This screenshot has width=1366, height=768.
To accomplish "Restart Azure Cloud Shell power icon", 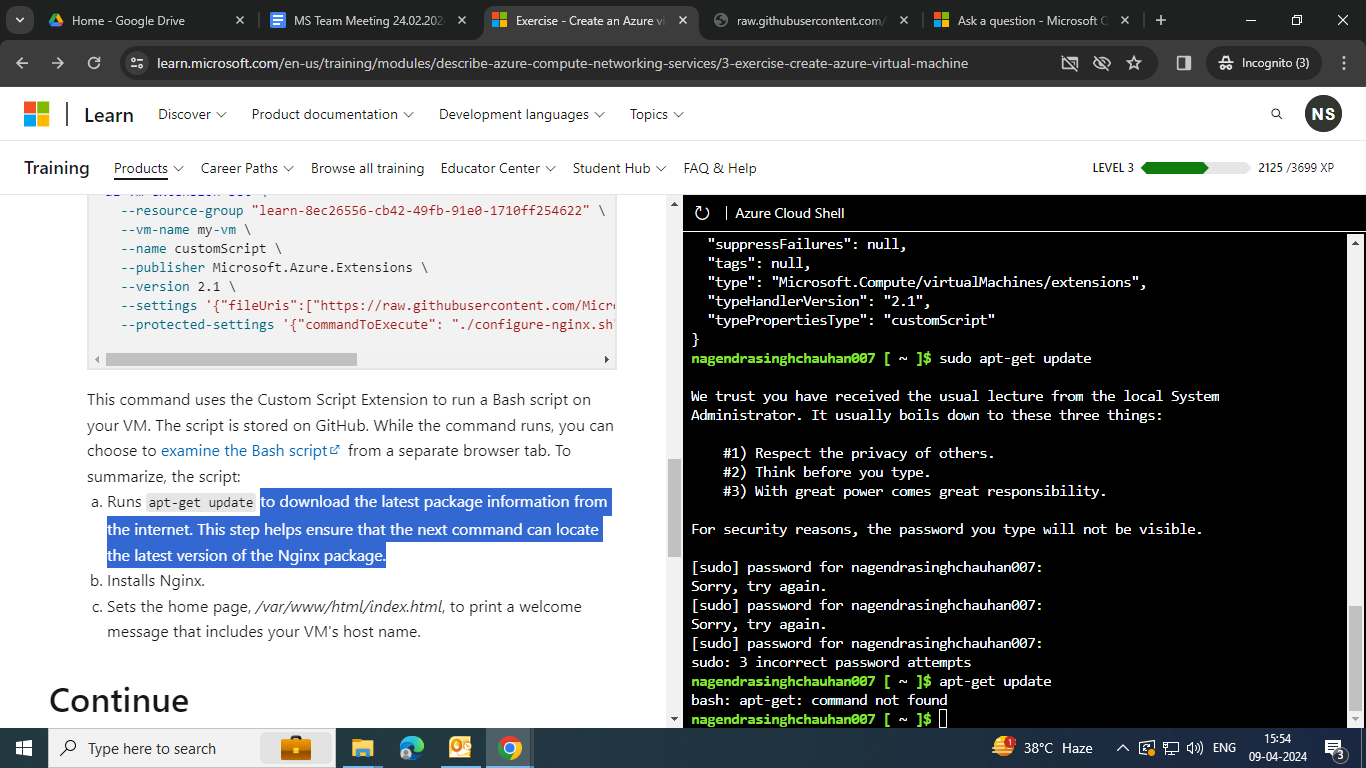I will (x=702, y=213).
